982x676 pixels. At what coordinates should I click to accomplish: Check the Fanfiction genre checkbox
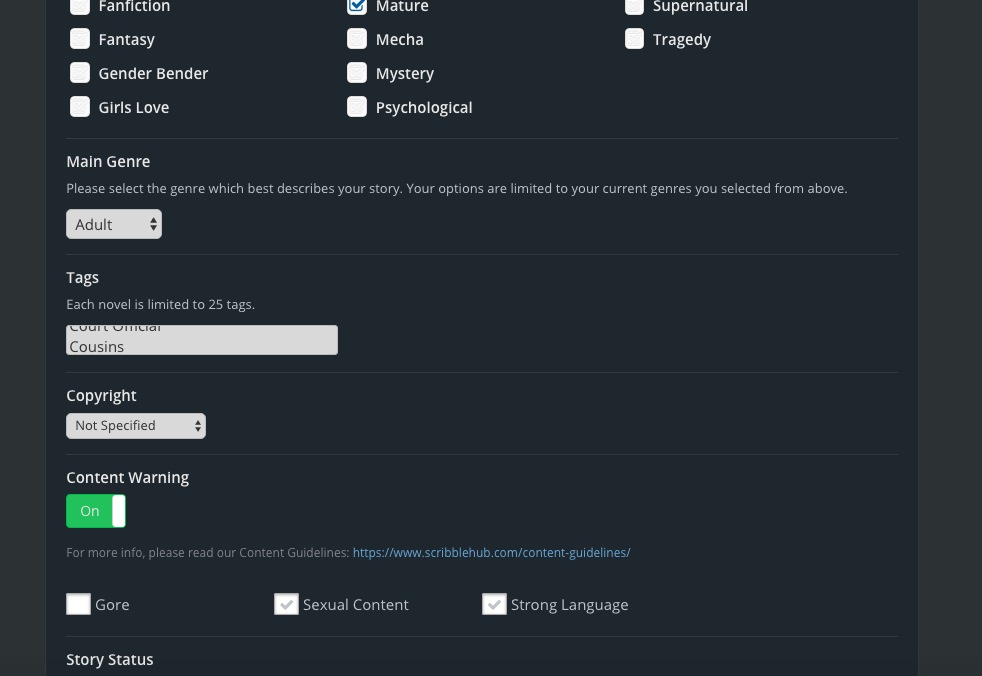tap(80, 7)
